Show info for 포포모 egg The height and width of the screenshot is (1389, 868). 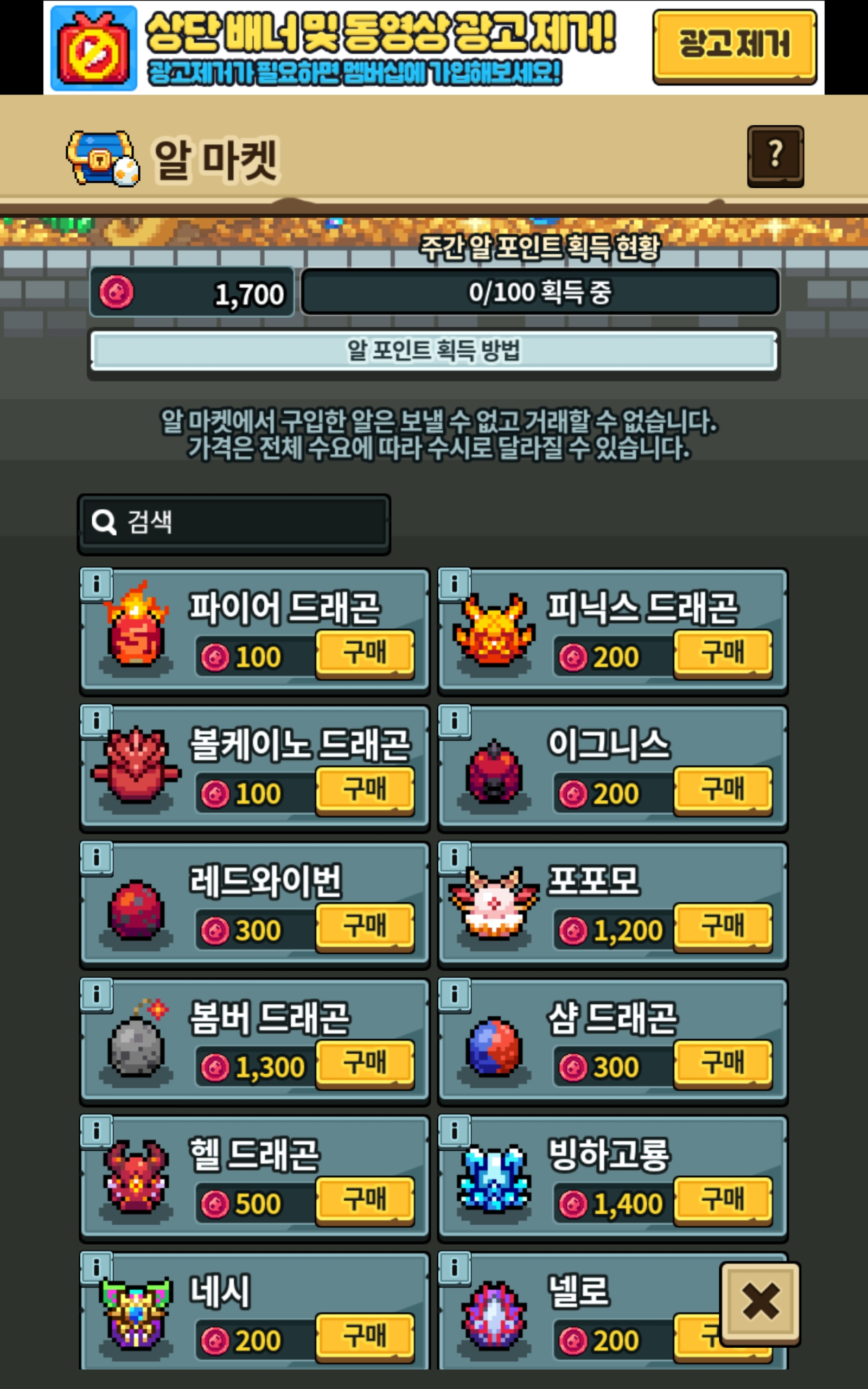[455, 857]
